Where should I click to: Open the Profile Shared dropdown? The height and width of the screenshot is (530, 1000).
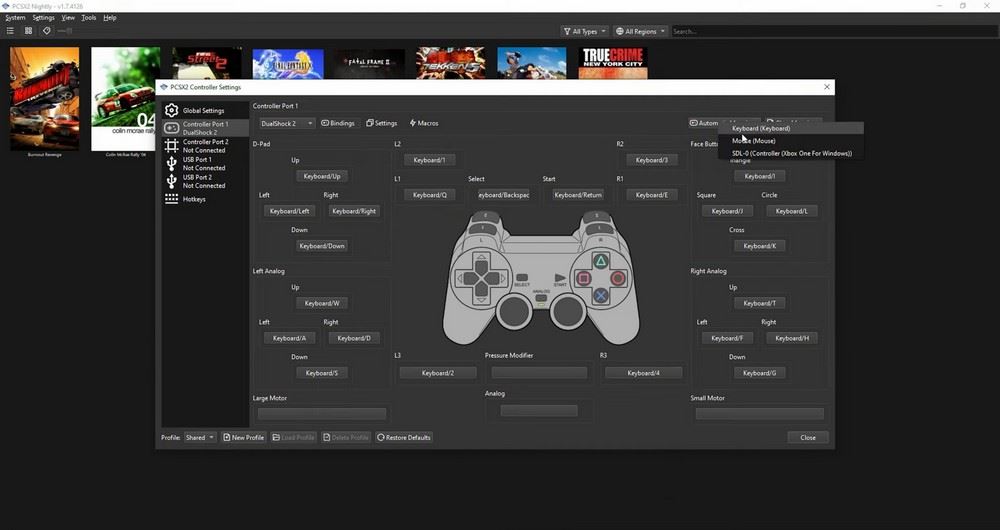tap(200, 438)
